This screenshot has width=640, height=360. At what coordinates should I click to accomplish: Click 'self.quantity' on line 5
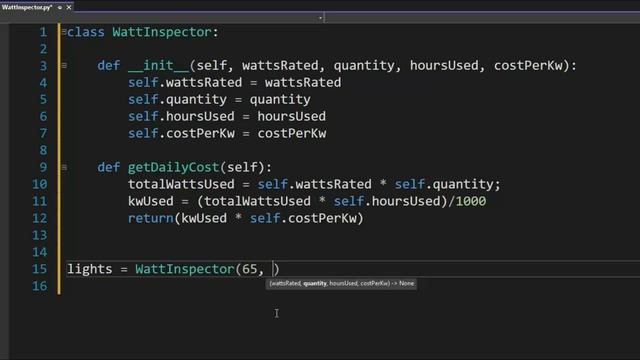[x=177, y=100]
